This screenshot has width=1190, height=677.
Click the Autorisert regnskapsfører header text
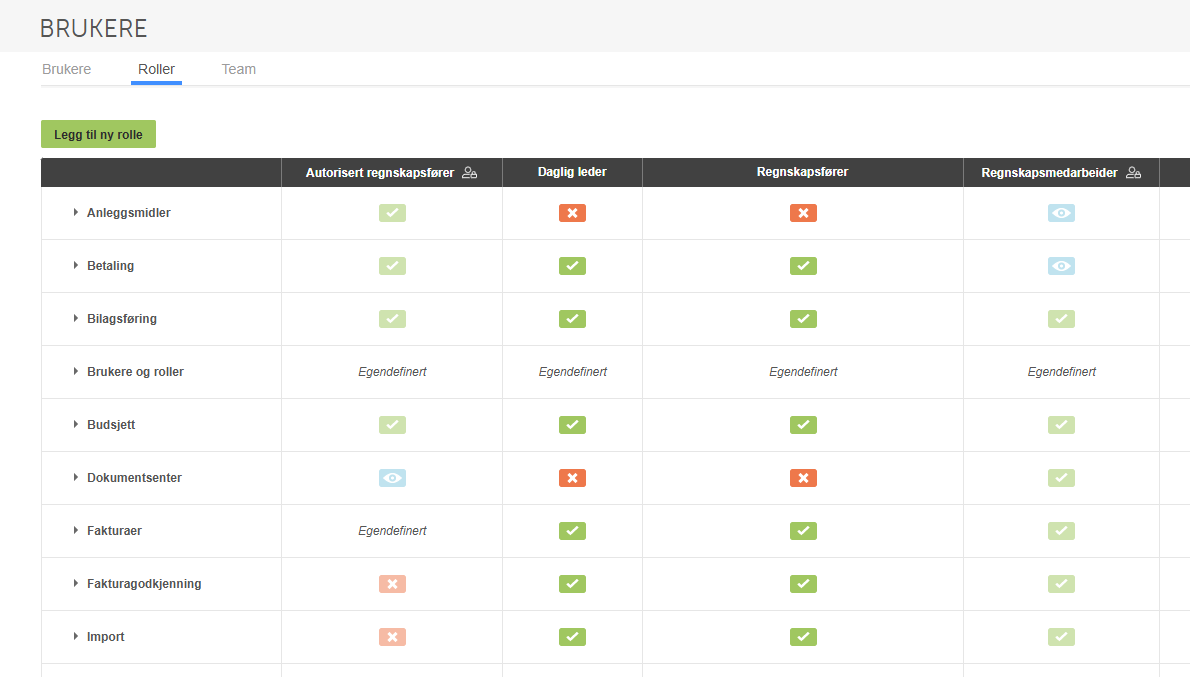click(x=379, y=173)
